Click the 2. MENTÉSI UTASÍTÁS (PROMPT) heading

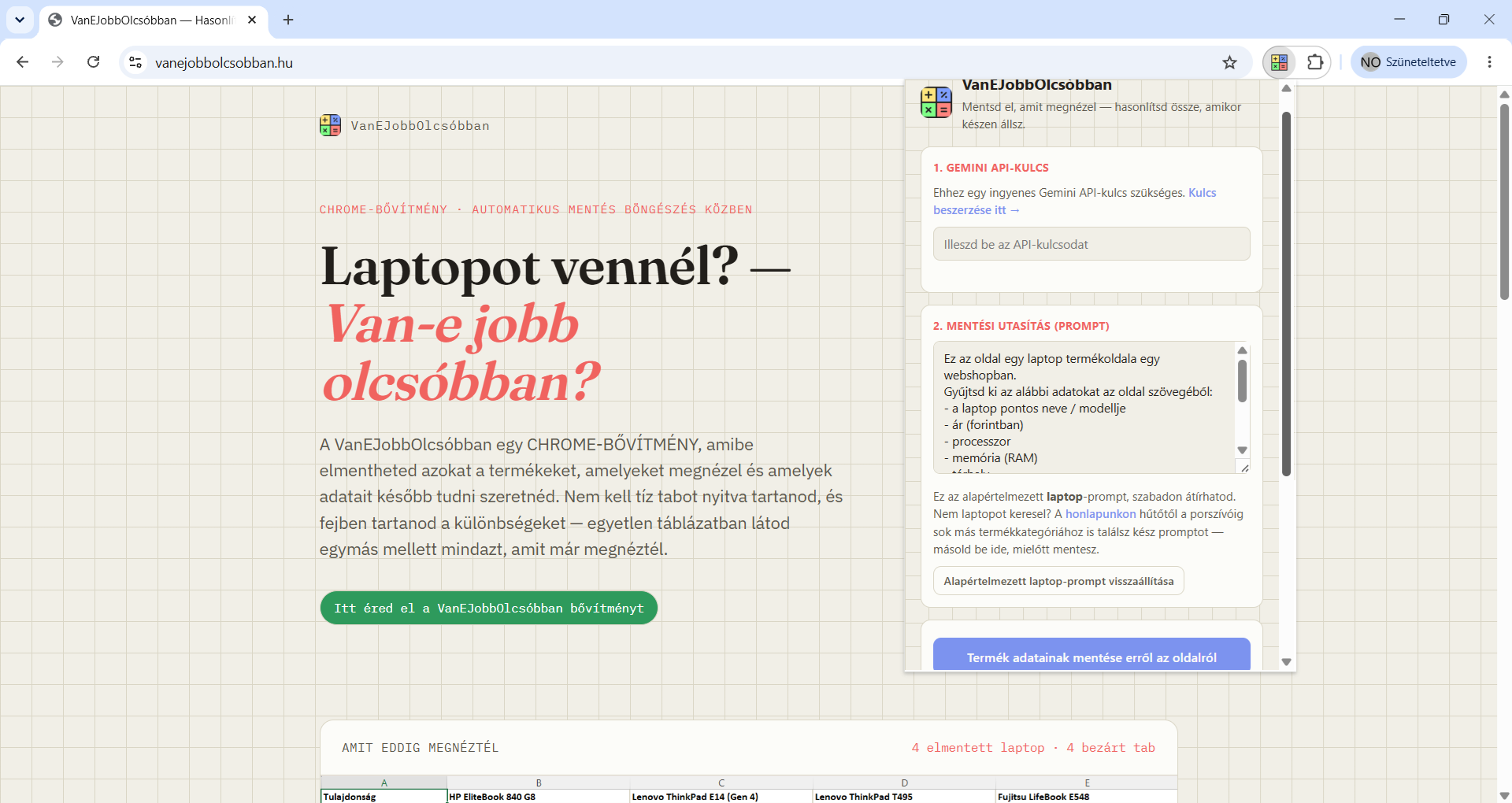[x=1021, y=326]
